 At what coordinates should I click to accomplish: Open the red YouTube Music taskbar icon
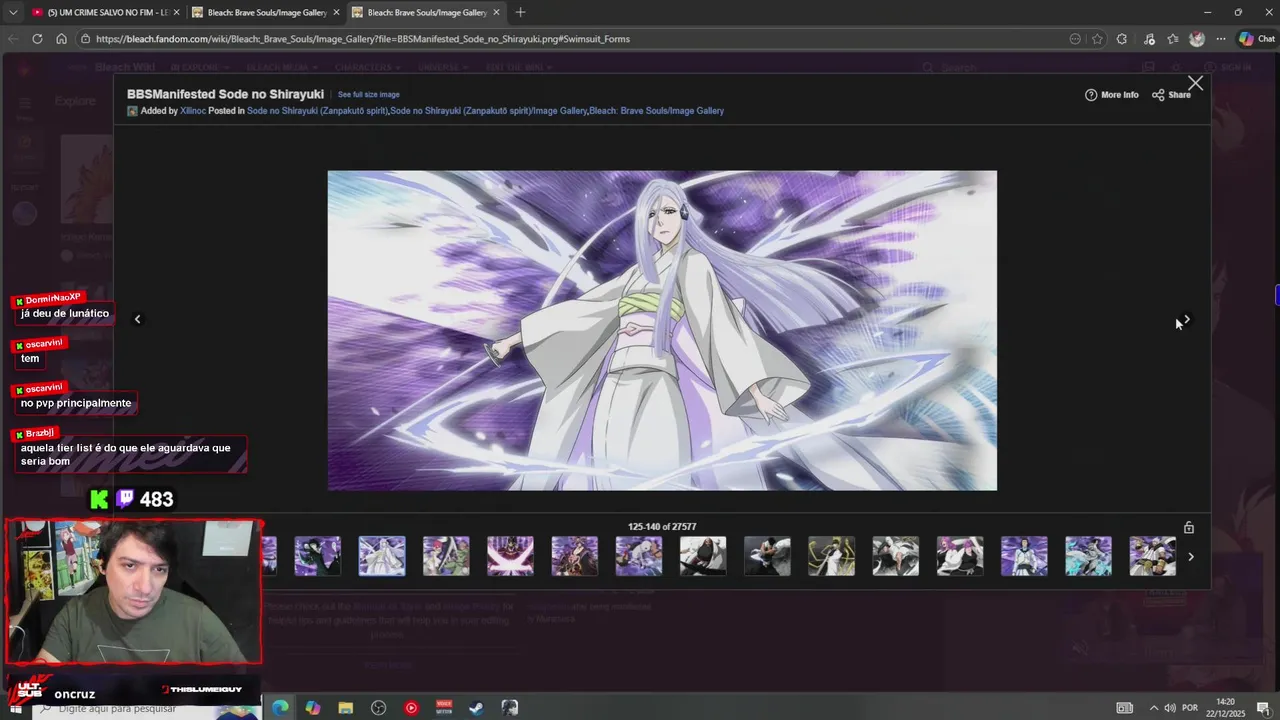pyautogui.click(x=411, y=708)
